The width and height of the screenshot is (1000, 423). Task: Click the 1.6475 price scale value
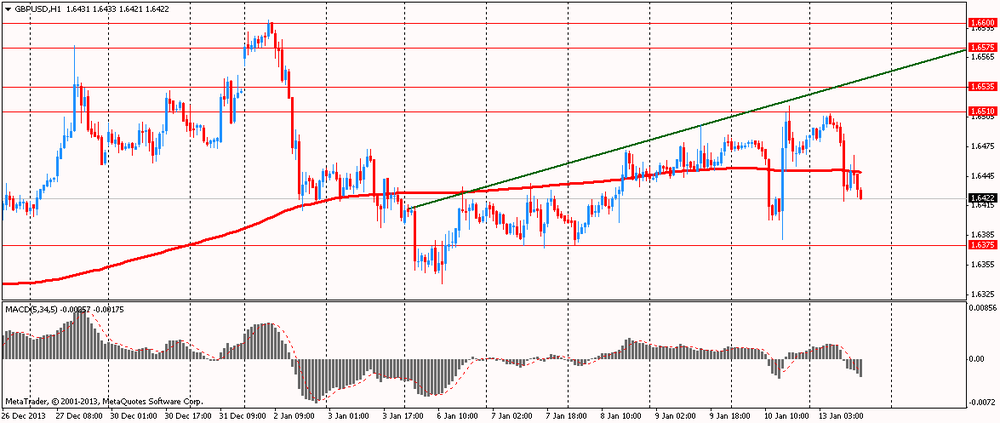[982, 147]
